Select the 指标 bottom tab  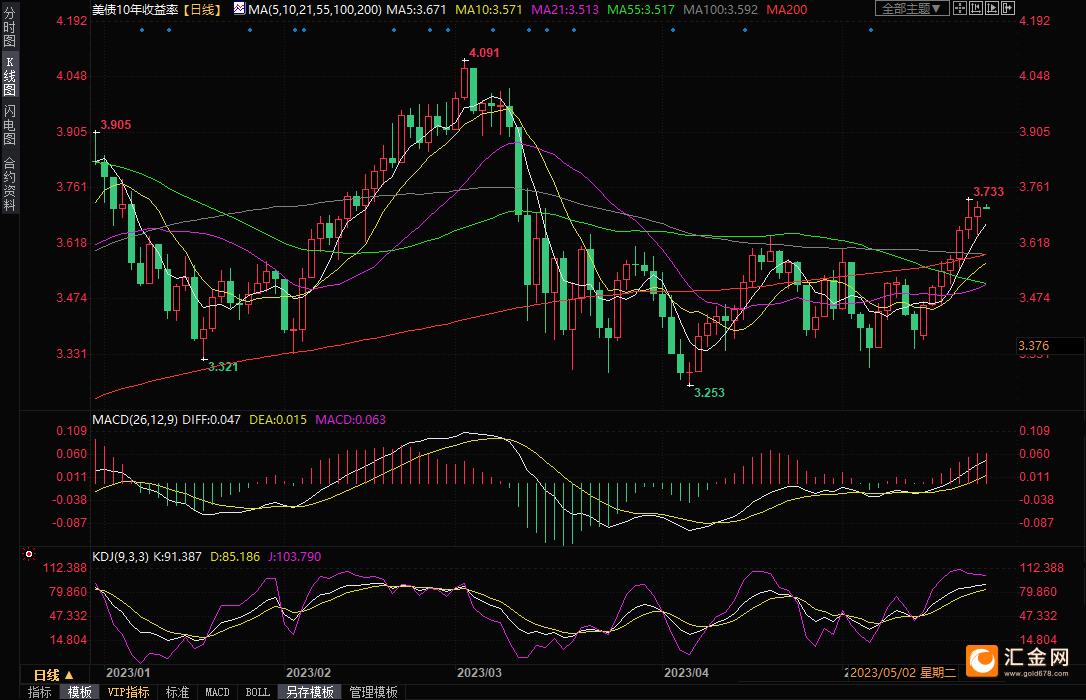click(x=39, y=692)
